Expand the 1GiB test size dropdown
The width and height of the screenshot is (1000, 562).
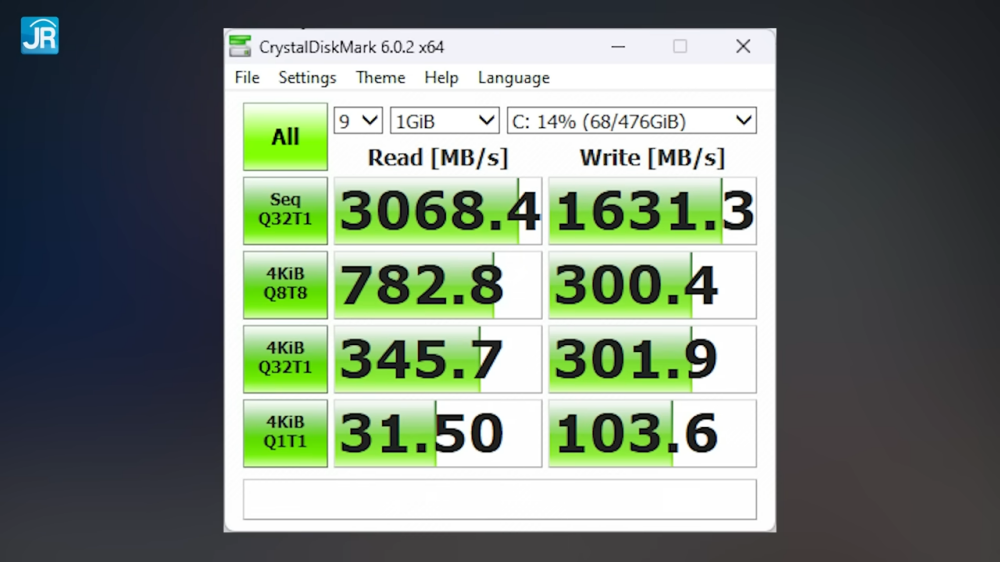444,121
